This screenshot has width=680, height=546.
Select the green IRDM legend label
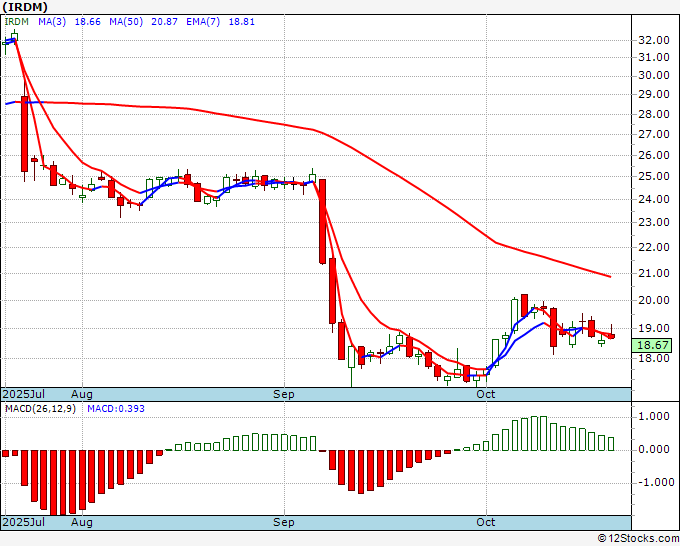(16, 22)
